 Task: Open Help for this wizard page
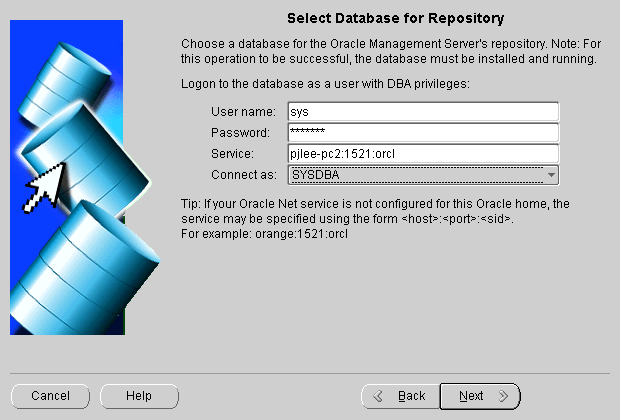coord(139,396)
